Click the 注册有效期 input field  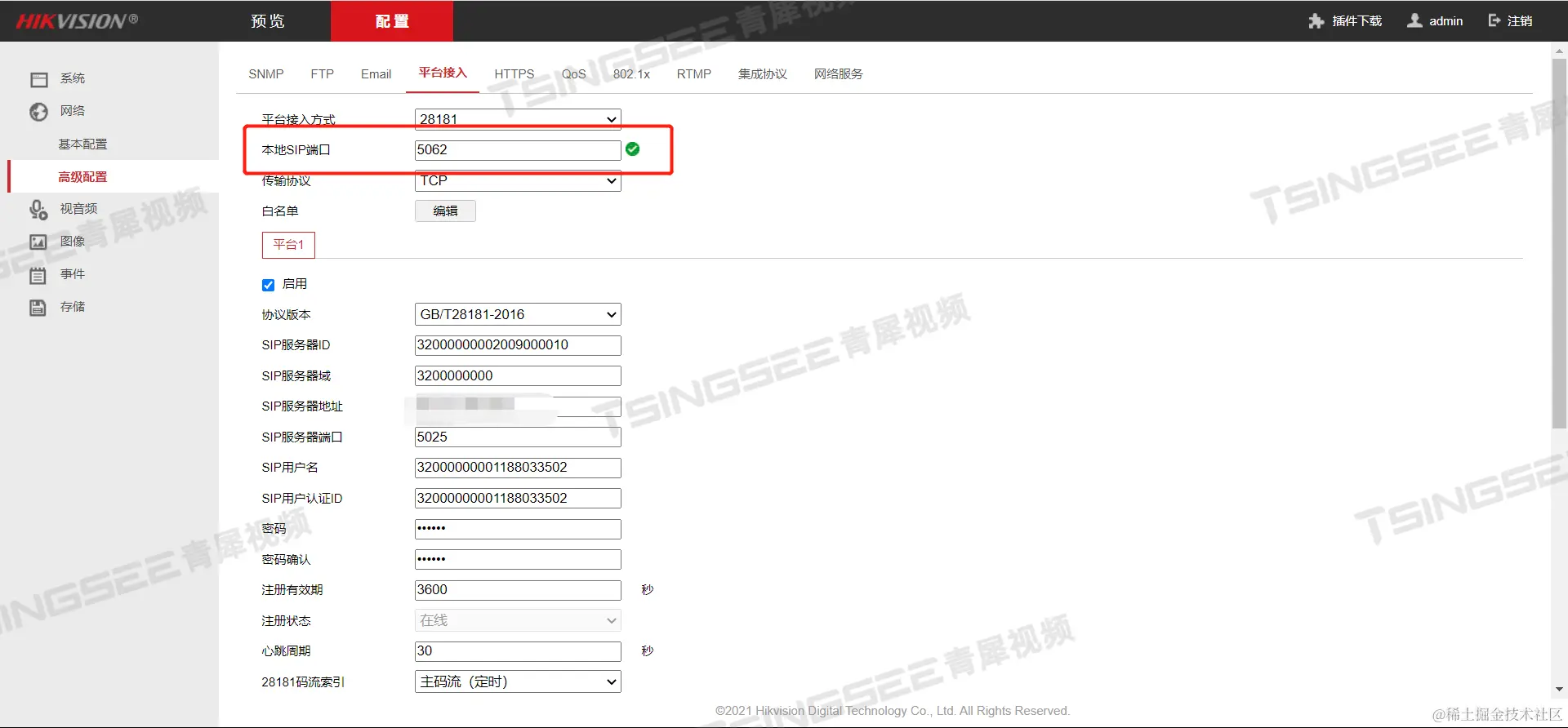[x=518, y=590]
